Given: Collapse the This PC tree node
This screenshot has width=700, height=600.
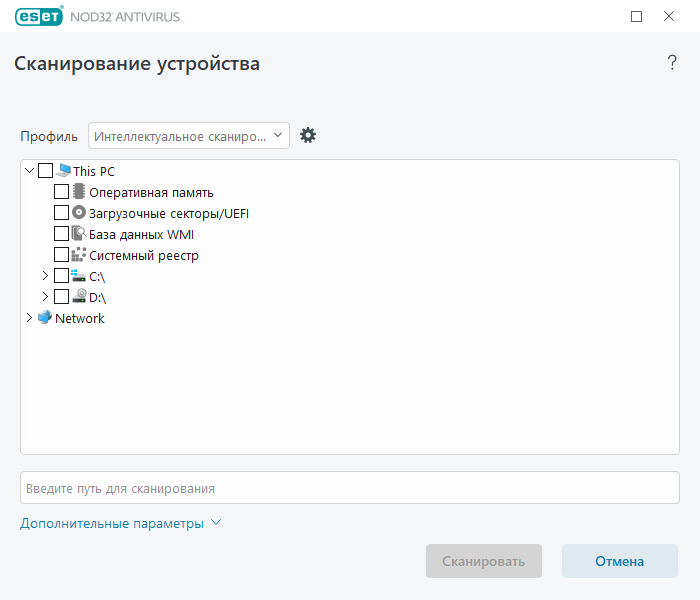Looking at the screenshot, I should pyautogui.click(x=29, y=171).
